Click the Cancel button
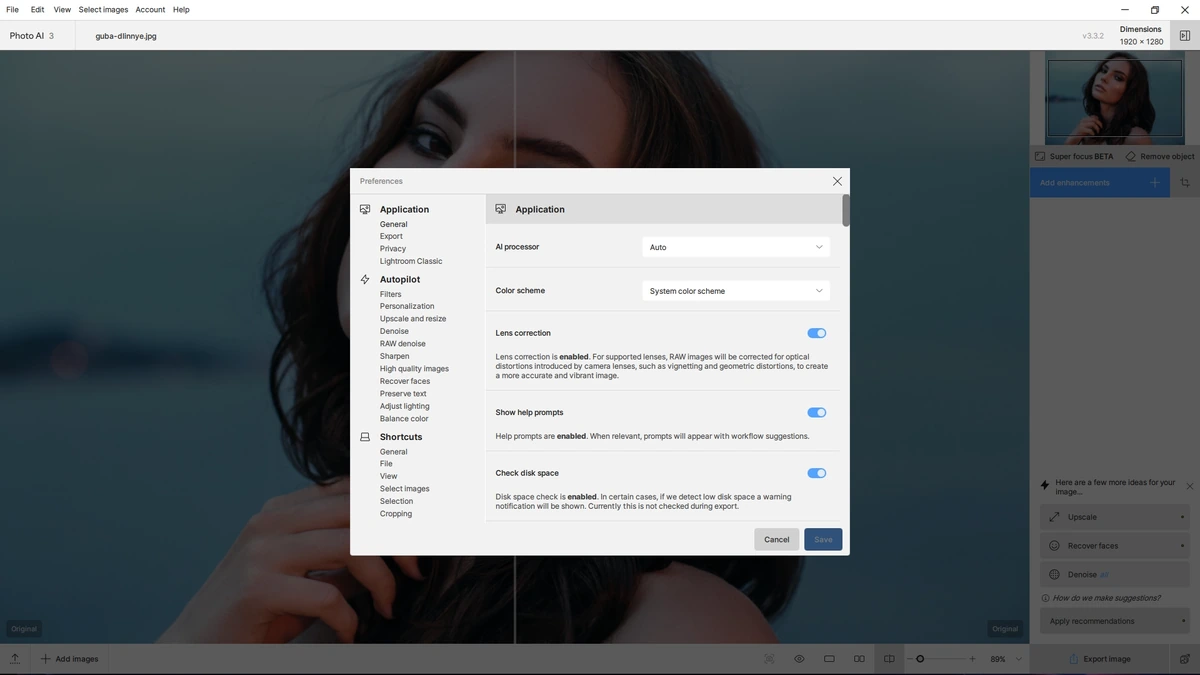Screen dimensions: 1200x675 (777, 539)
